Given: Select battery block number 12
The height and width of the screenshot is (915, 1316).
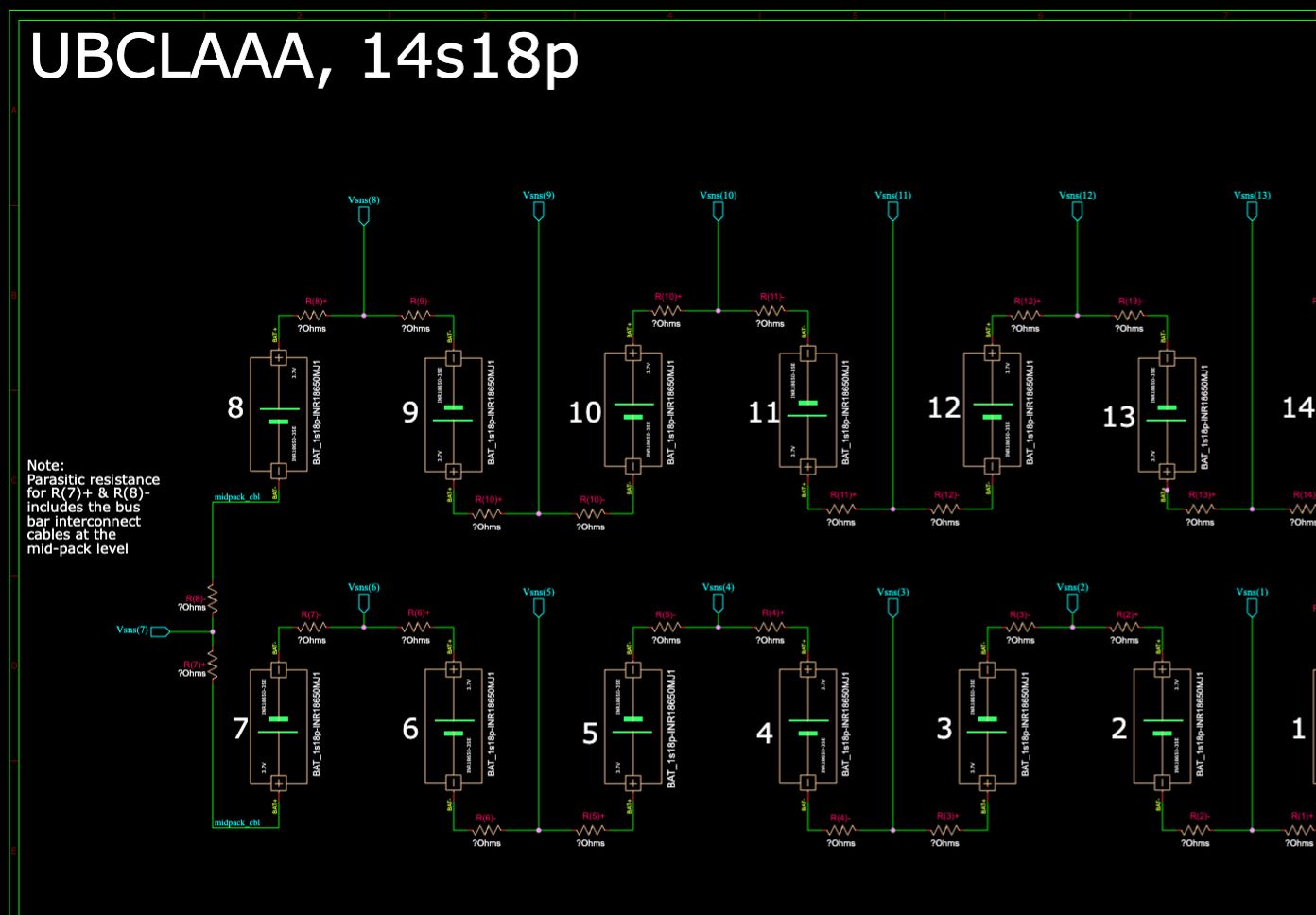Looking at the screenshot, I should 992,409.
